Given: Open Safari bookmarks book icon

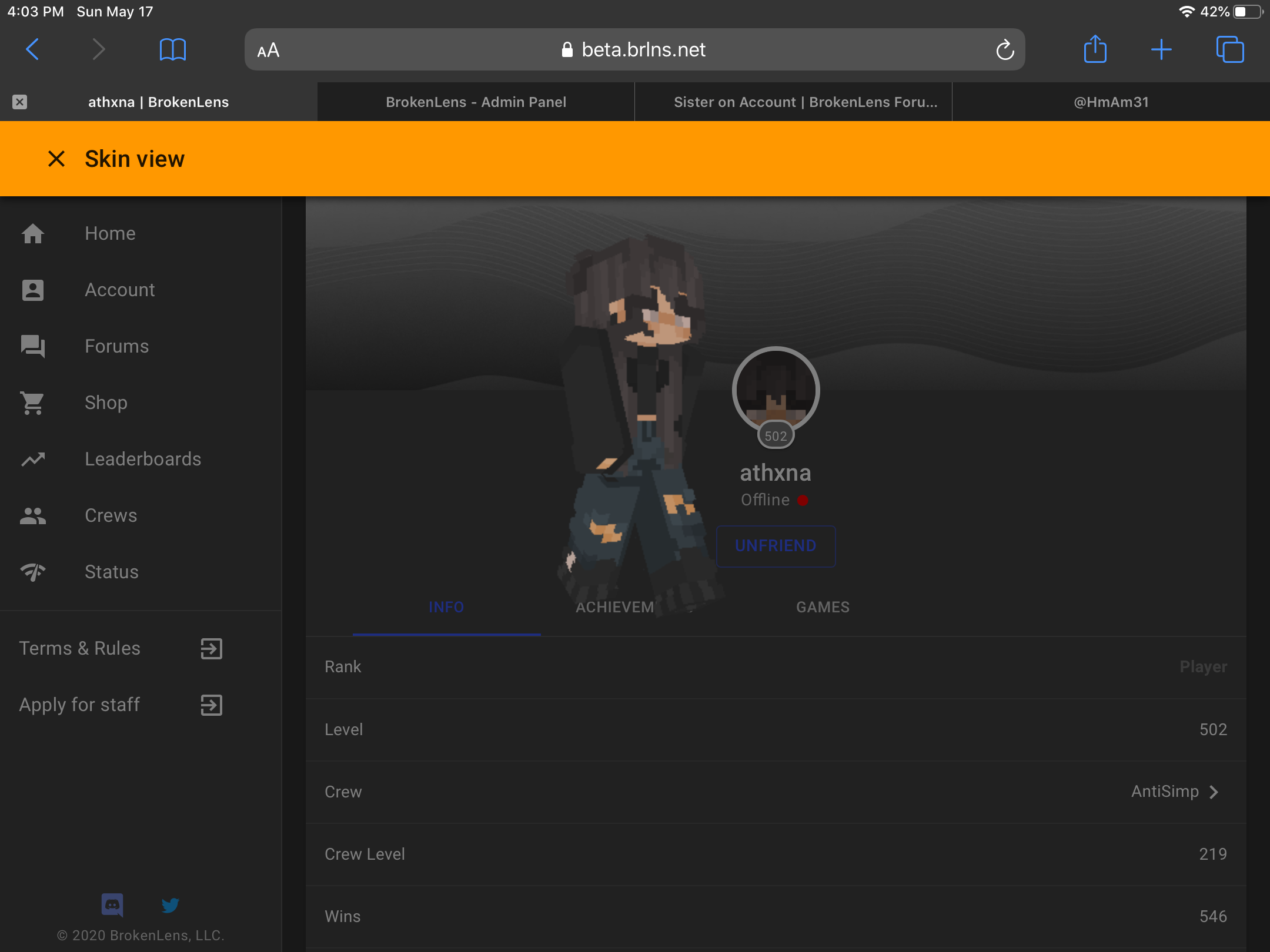Looking at the screenshot, I should (173, 49).
